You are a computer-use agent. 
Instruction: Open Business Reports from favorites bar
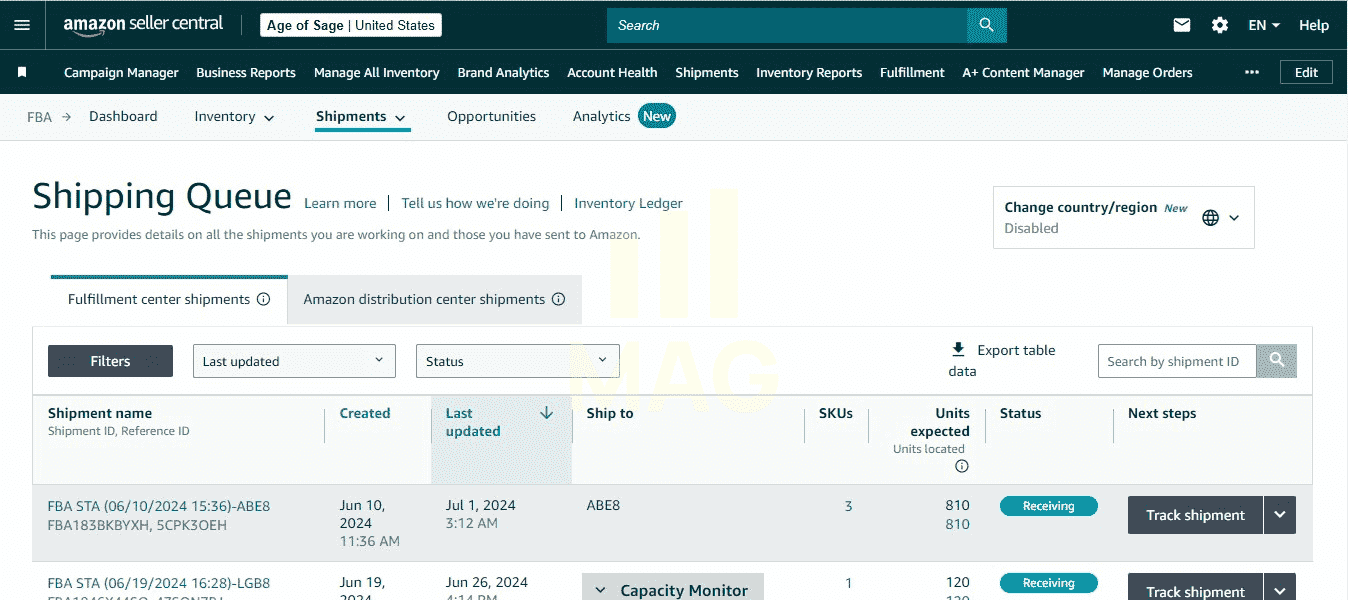[x=246, y=72]
